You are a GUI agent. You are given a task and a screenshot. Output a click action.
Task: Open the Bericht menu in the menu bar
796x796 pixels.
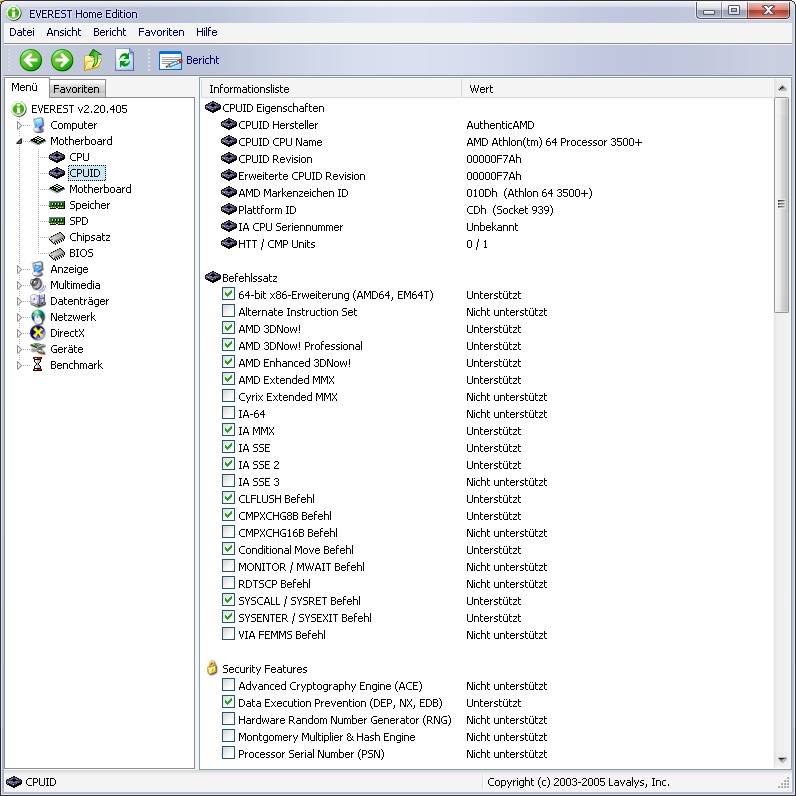coord(109,32)
